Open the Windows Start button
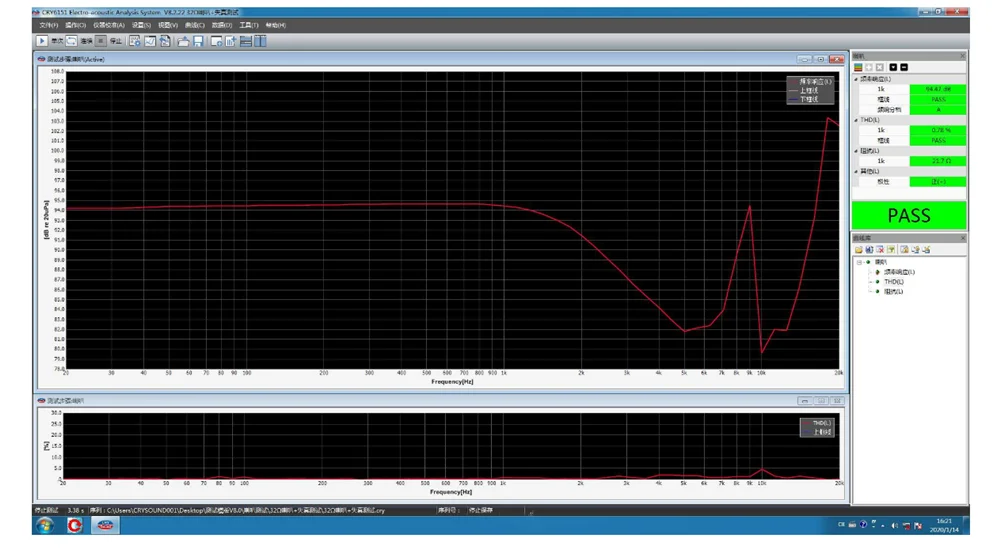Image resolution: width=1000 pixels, height=553 pixels. (x=45, y=526)
